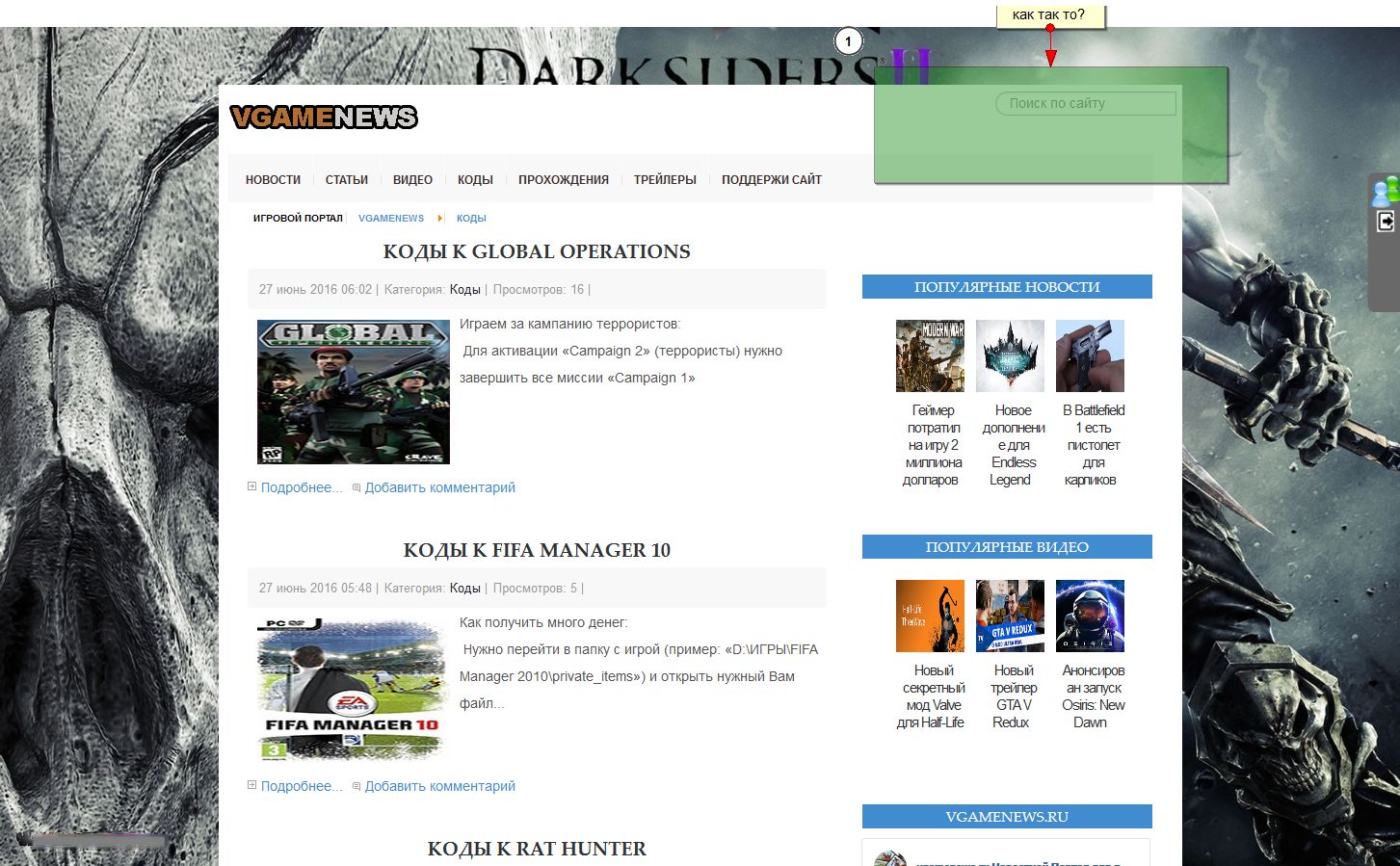Open 'Новое дополнение для Endless Legend' link
This screenshot has width=1400, height=866.
pyautogui.click(x=1013, y=445)
